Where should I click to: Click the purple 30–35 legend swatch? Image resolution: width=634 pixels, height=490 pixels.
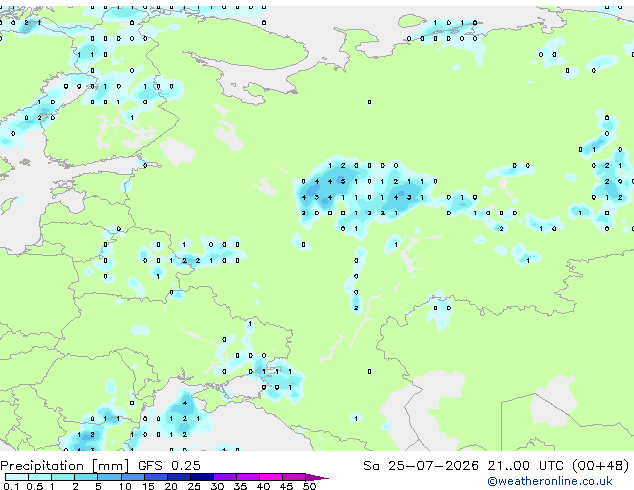[x=225, y=477]
